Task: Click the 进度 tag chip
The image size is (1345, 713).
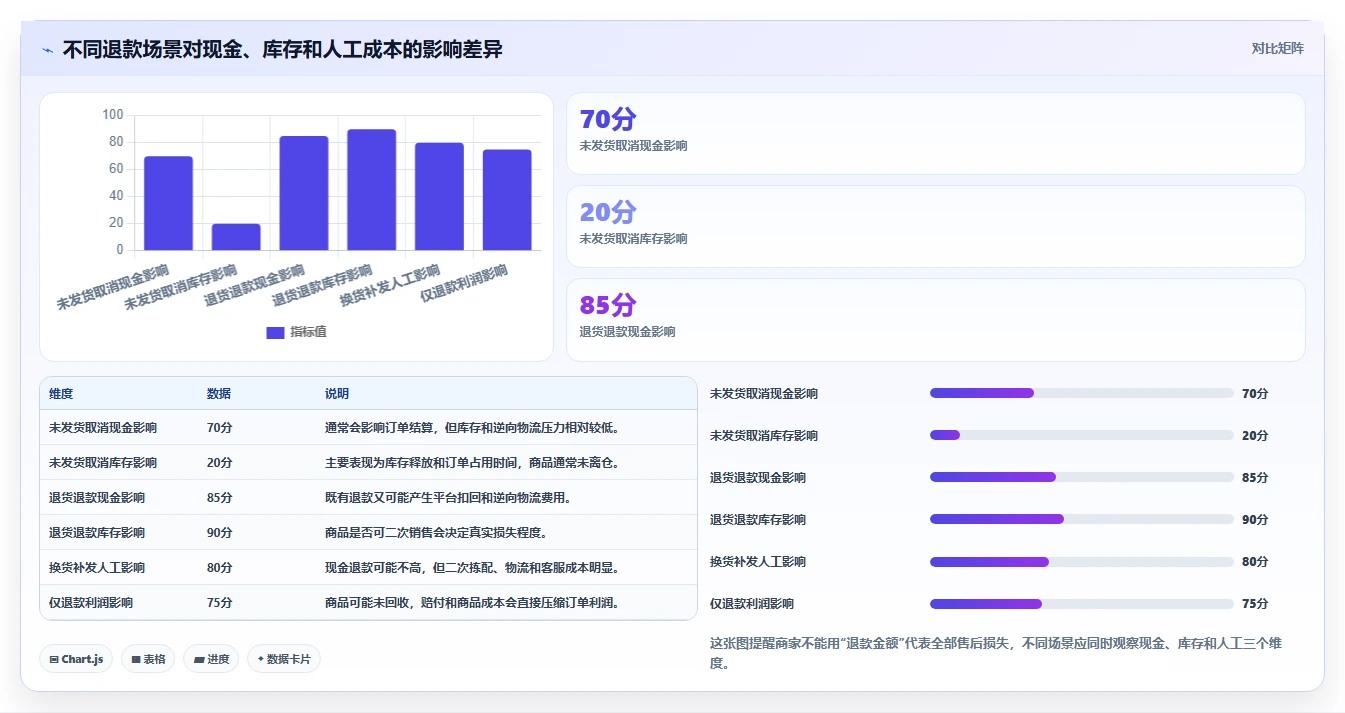Action: (x=211, y=659)
